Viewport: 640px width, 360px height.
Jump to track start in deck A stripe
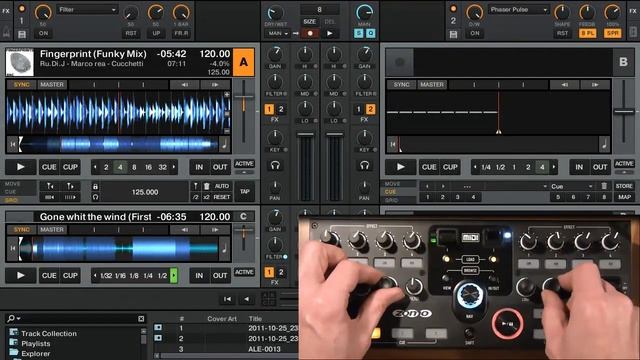[13, 144]
